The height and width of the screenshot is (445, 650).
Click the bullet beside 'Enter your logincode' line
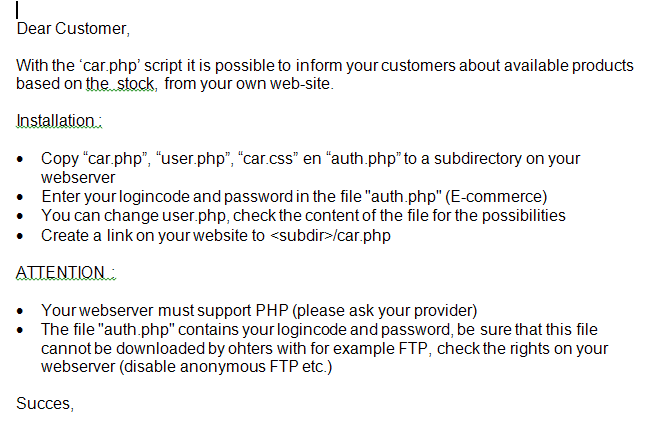22,198
